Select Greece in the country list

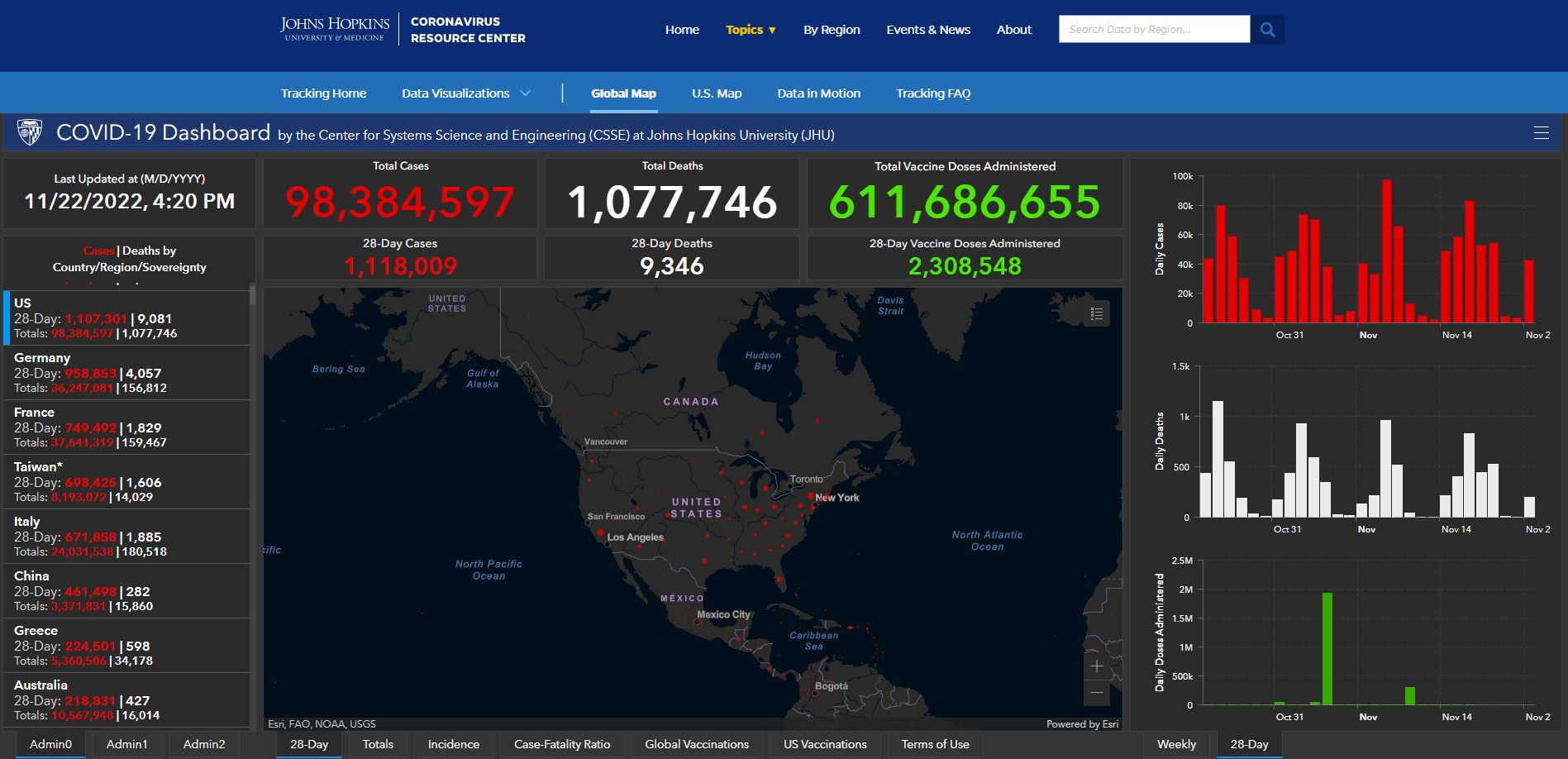pos(126,645)
